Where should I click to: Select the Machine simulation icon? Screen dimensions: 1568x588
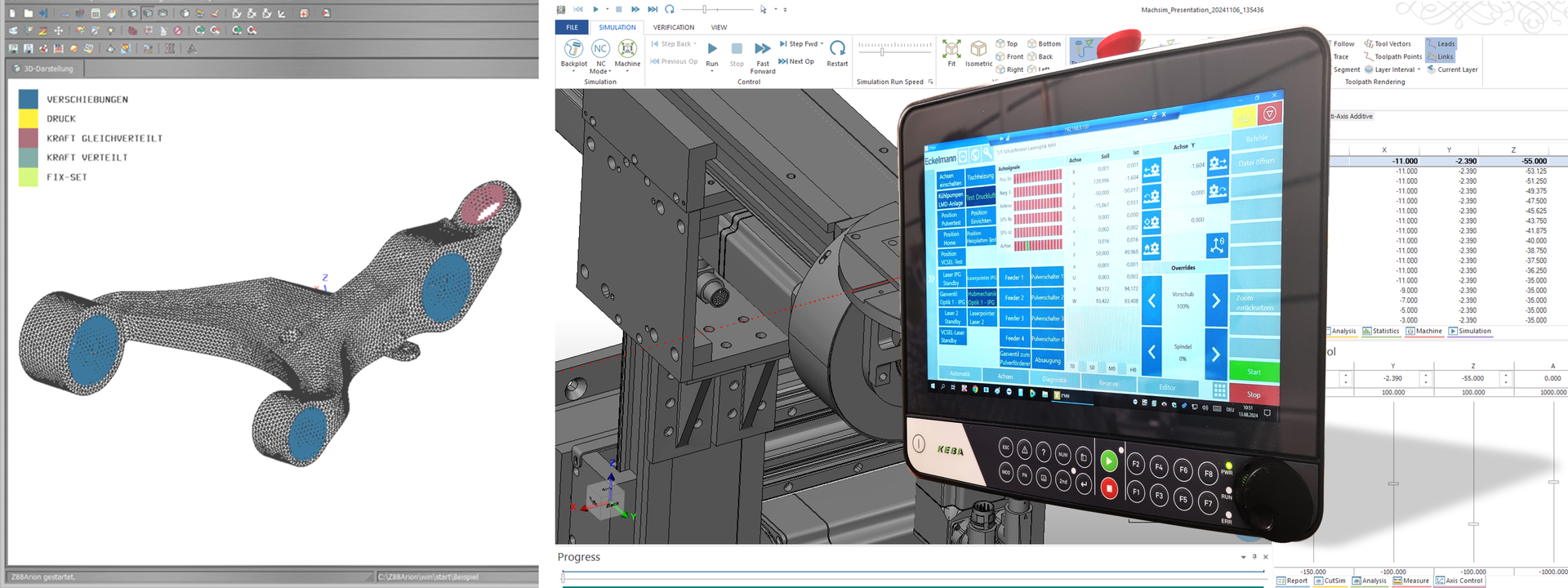coord(627,50)
